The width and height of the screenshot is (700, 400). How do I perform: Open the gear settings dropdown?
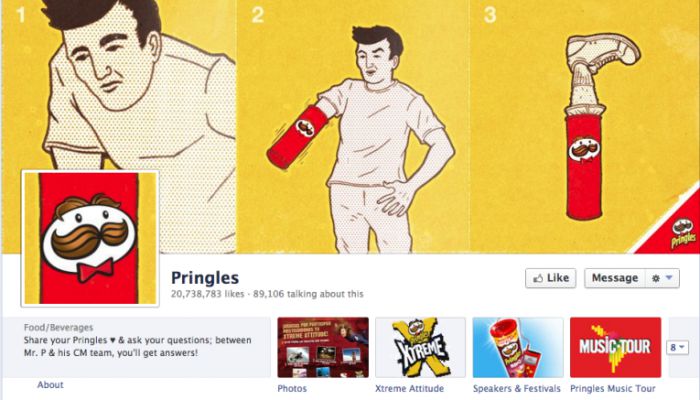click(660, 277)
